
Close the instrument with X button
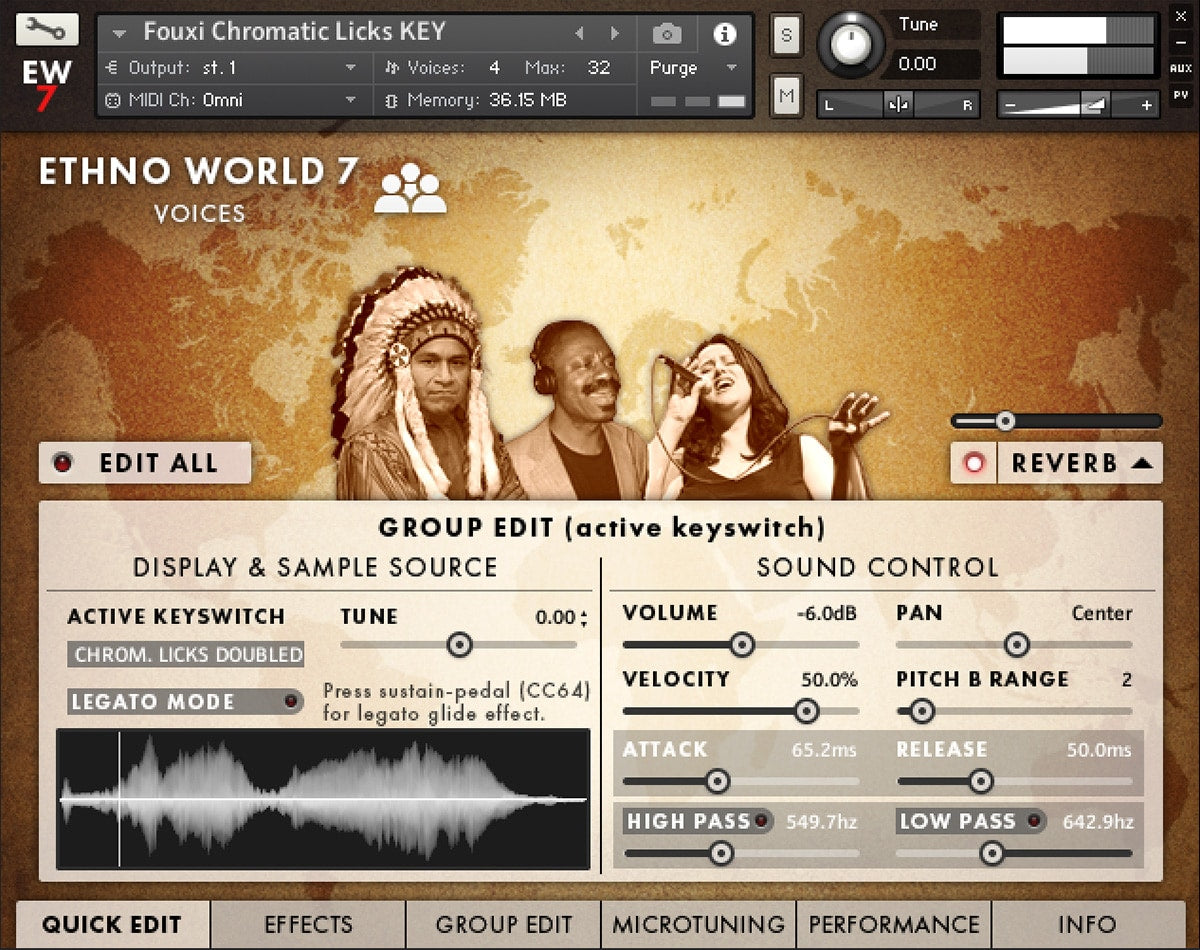point(1181,17)
